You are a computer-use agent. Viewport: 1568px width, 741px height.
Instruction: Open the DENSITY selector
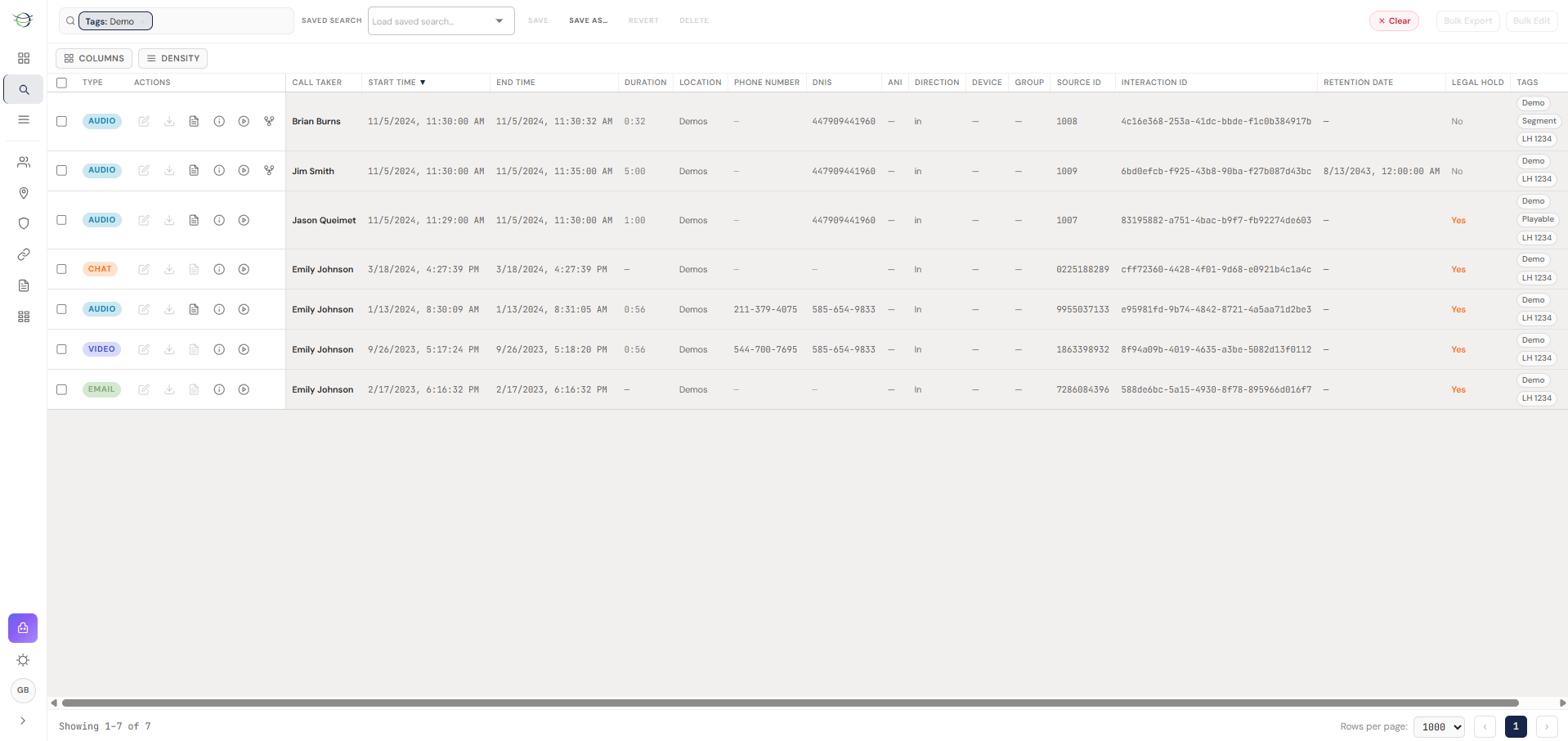point(172,58)
